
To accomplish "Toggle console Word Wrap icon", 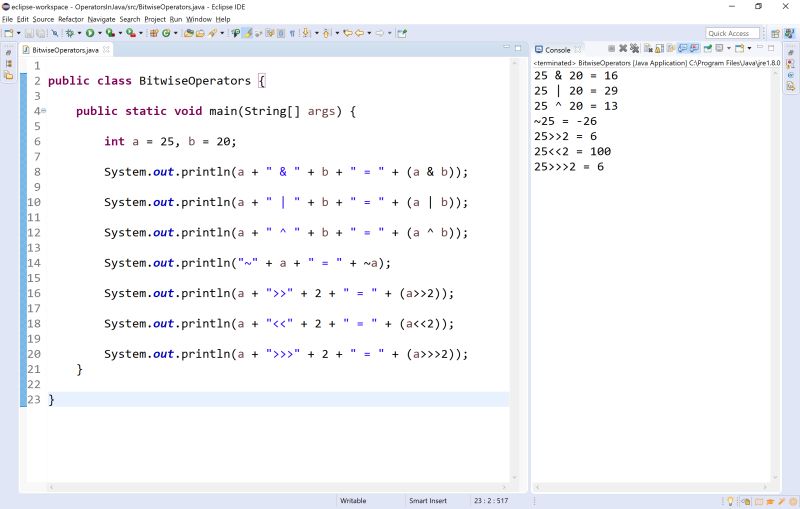I will pyautogui.click(x=671, y=48).
